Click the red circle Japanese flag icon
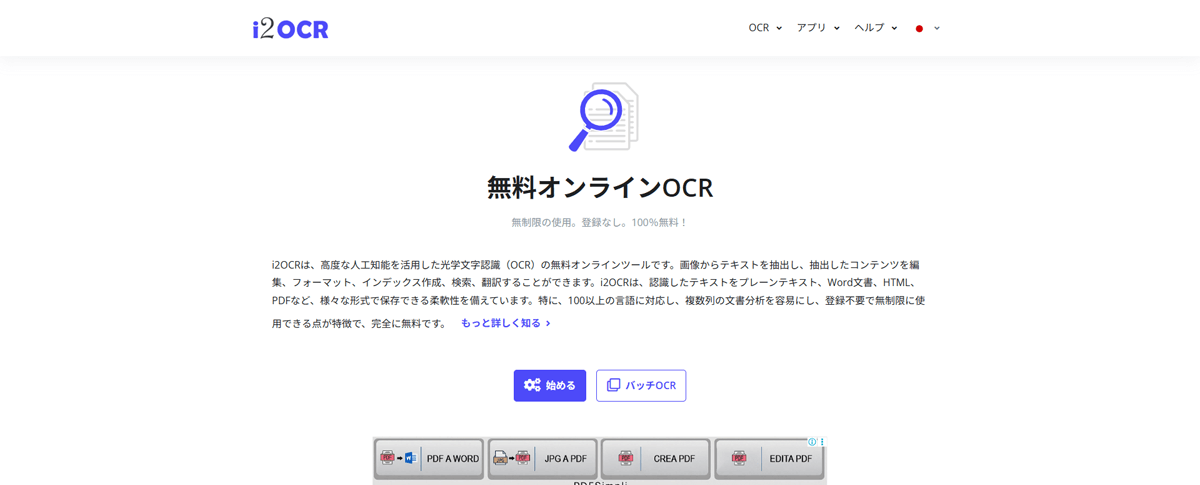Image resolution: width=1200 pixels, height=485 pixels. 919,29
